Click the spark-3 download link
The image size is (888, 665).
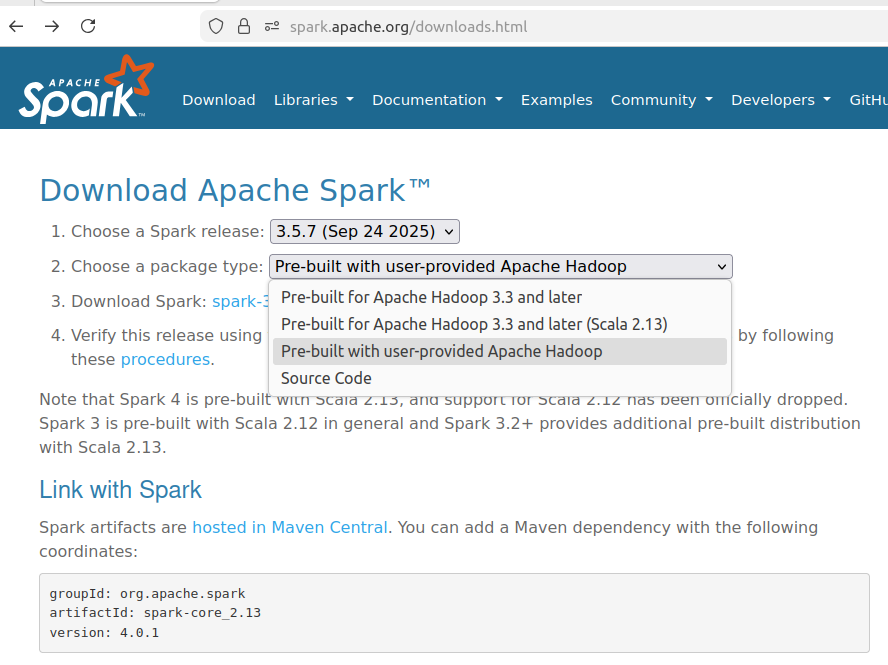pos(240,301)
